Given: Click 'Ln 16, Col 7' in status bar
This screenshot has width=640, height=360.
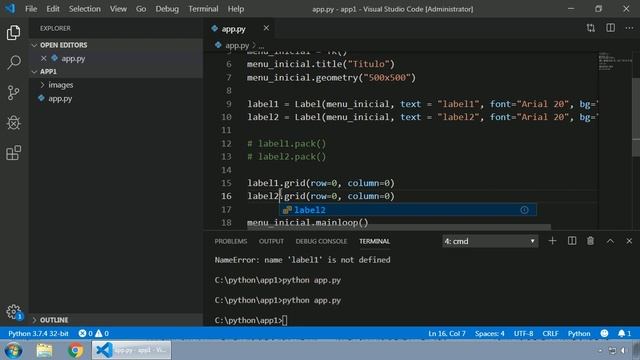Looking at the screenshot, I should [x=447, y=333].
